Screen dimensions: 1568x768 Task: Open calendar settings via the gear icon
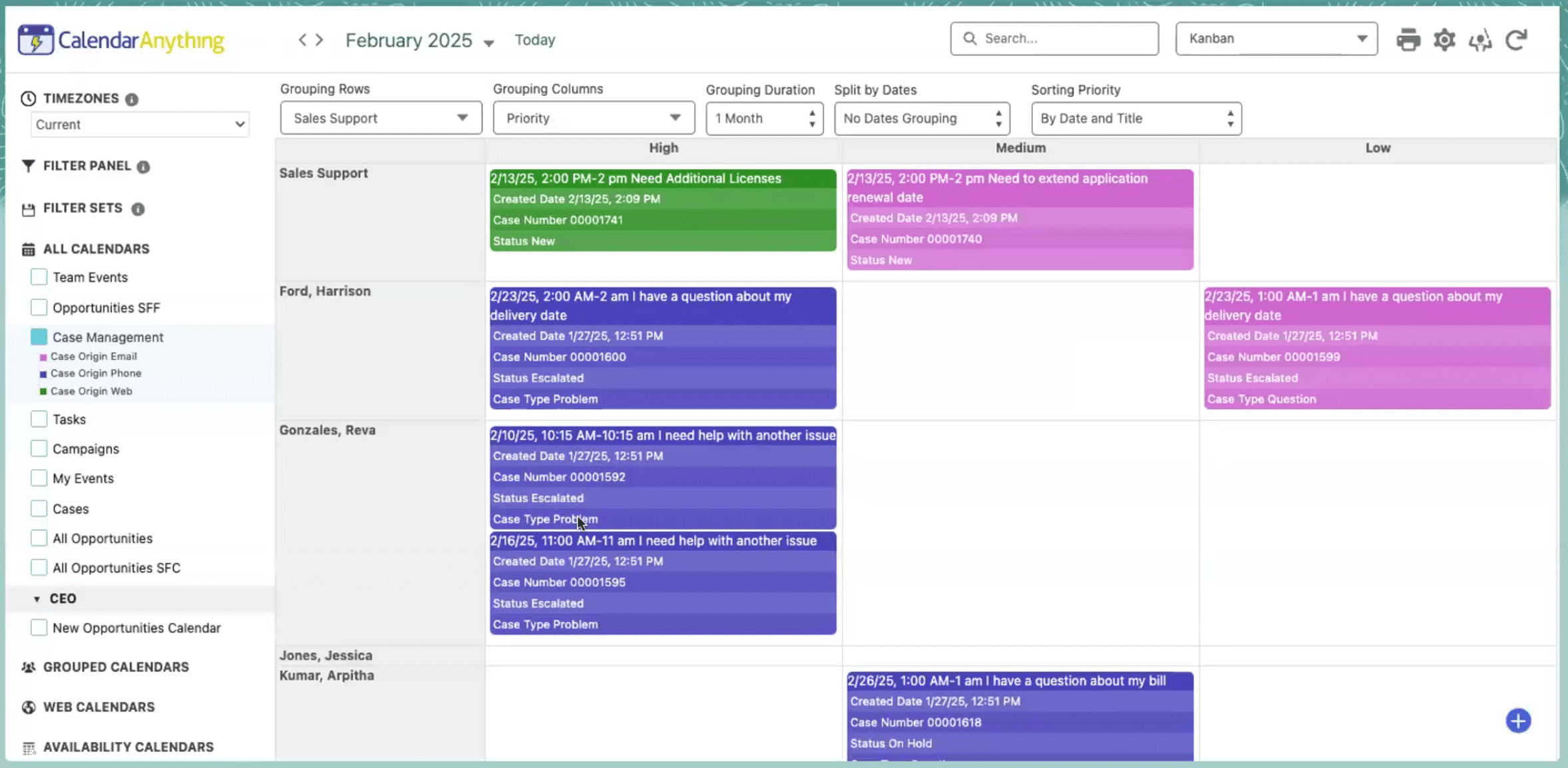pyautogui.click(x=1444, y=39)
